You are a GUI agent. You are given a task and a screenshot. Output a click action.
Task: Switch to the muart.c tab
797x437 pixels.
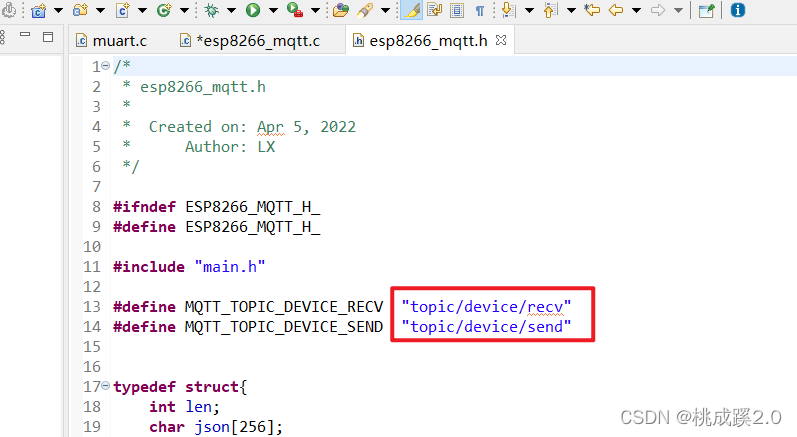click(x=111, y=41)
